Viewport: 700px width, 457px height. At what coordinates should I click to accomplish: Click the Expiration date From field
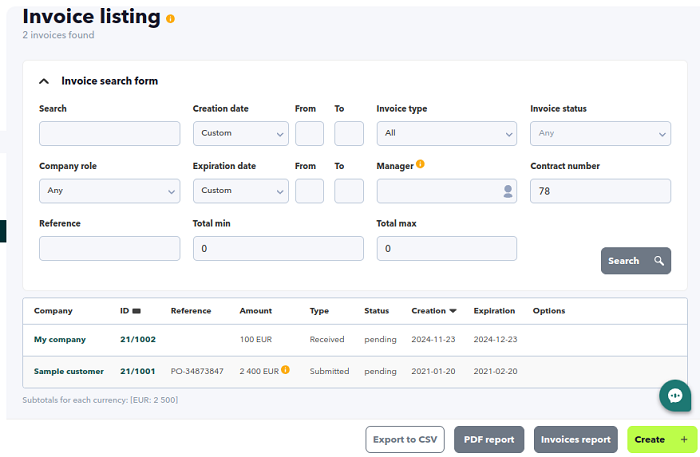pos(309,191)
